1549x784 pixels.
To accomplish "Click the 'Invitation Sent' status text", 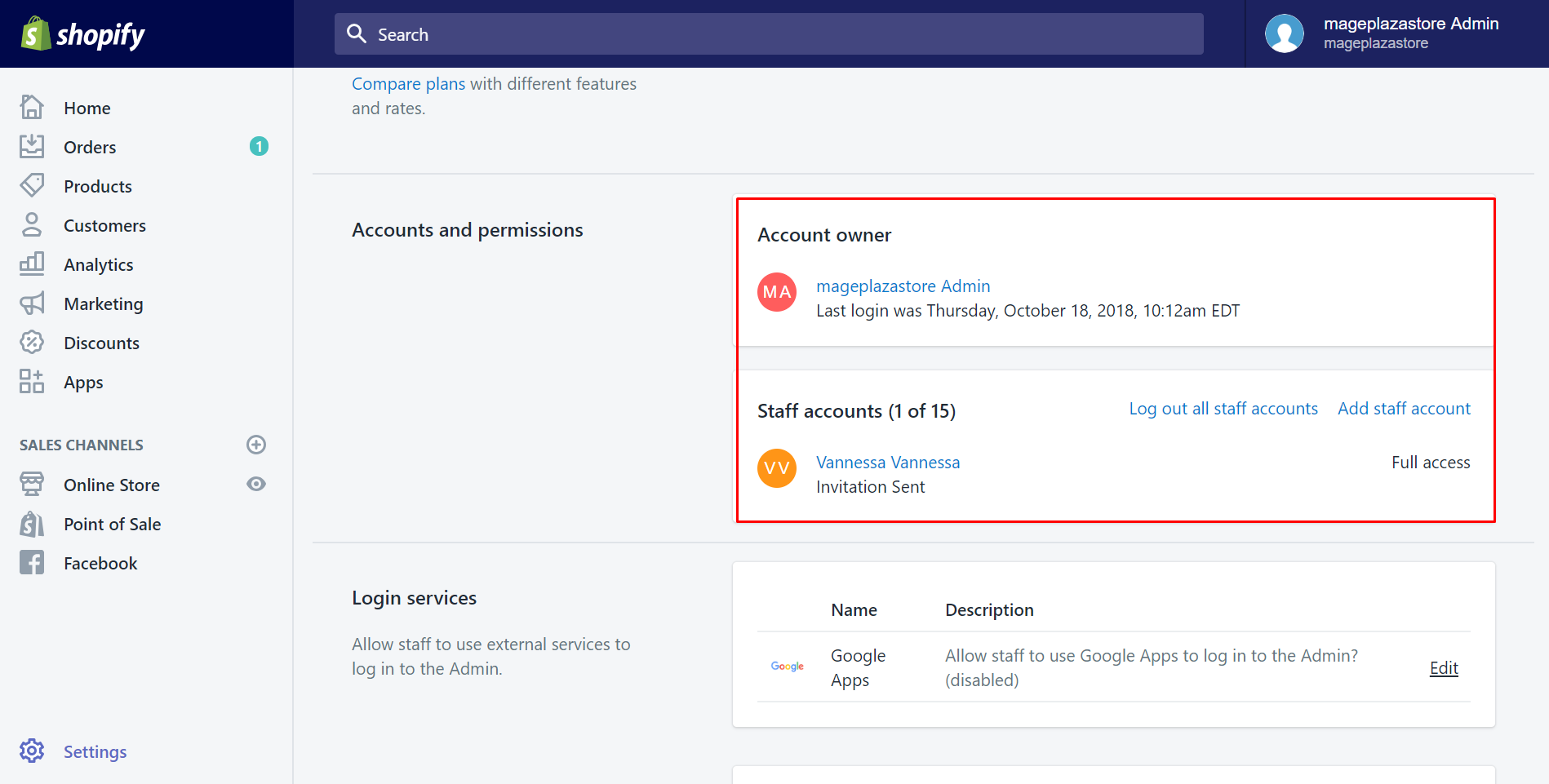I will click(871, 487).
